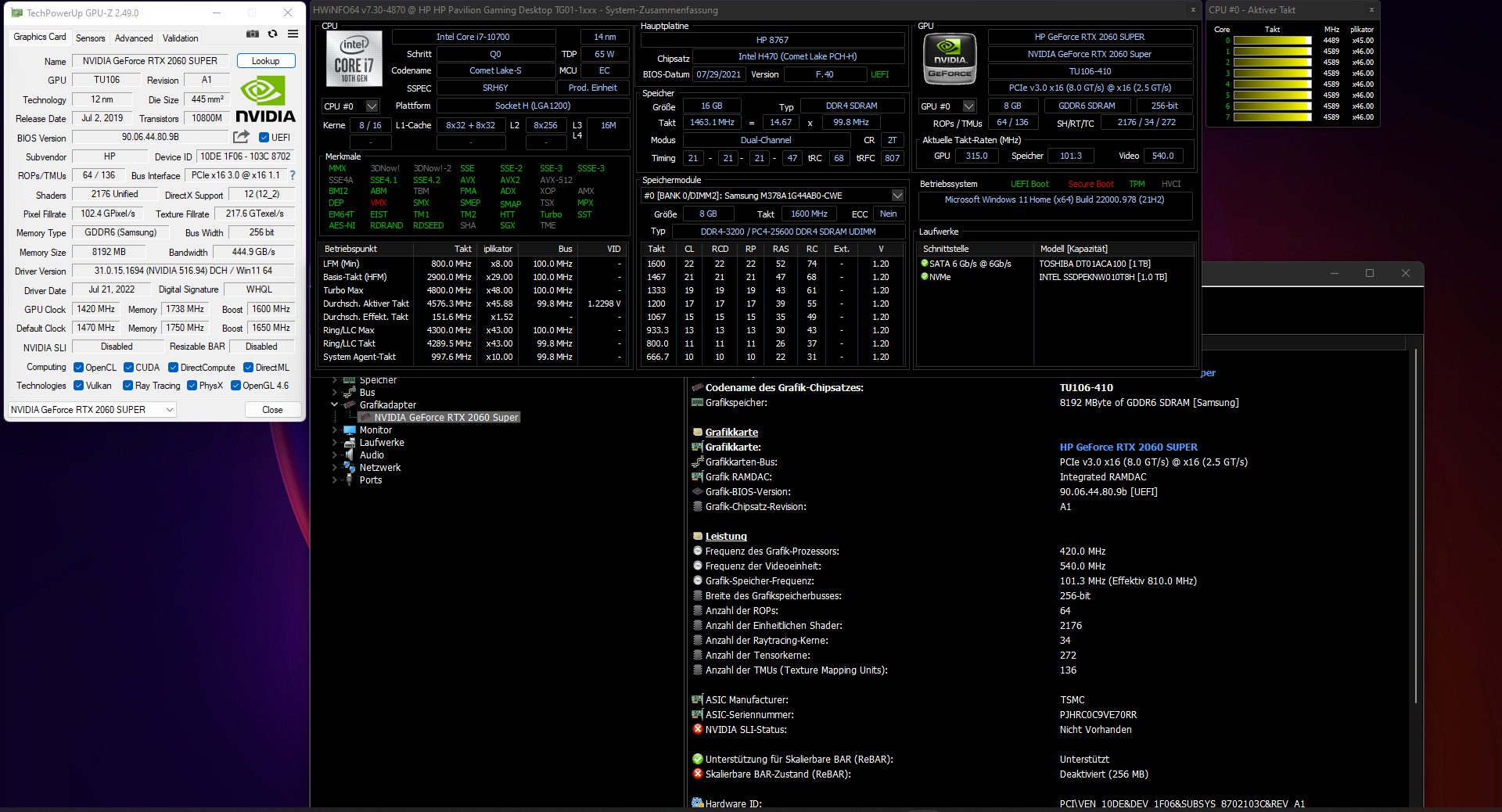Click icon beside Codename des Grafik-Chipsatzes
This screenshot has height=812, width=1502.
pos(698,387)
